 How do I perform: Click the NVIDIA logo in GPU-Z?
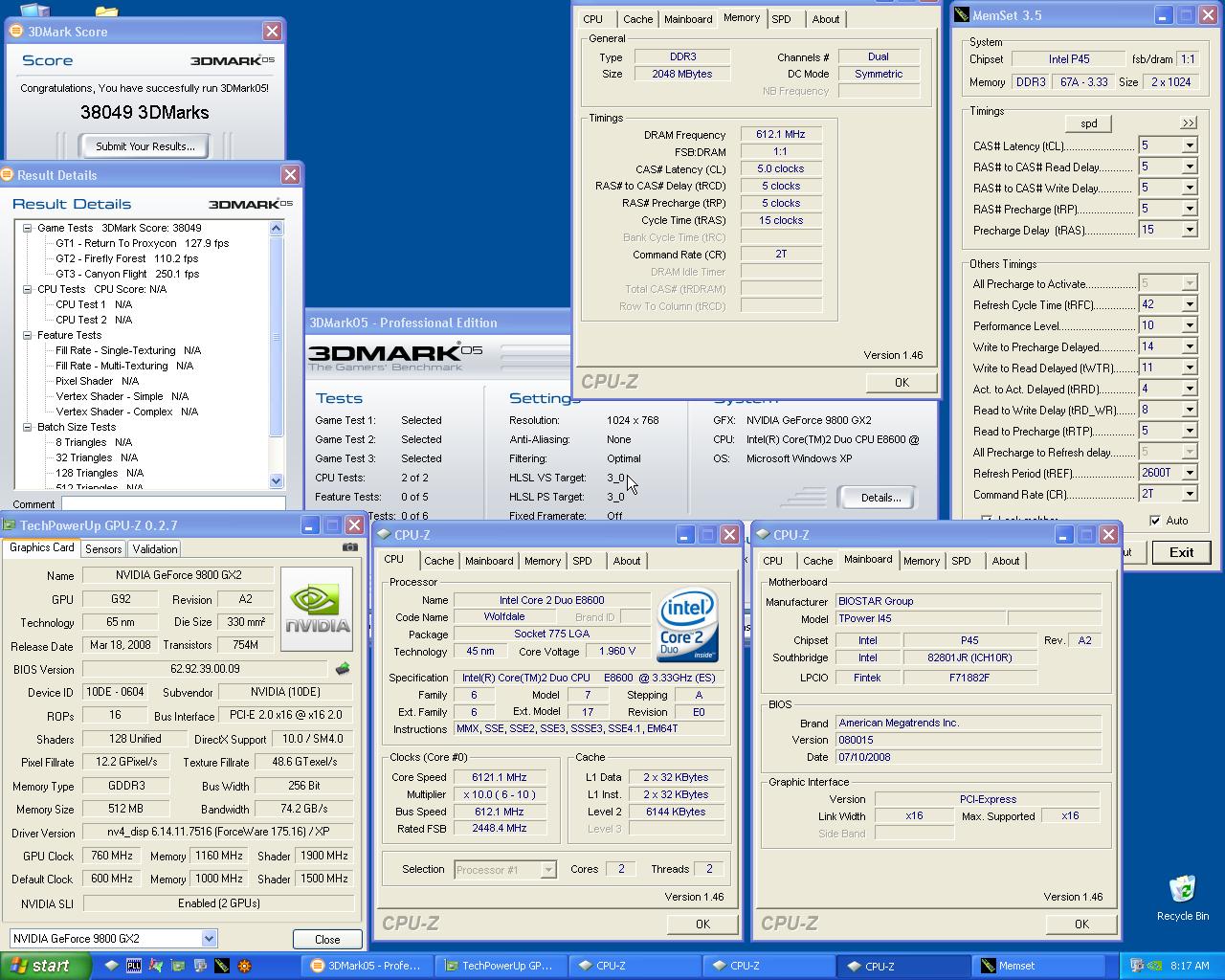click(318, 609)
